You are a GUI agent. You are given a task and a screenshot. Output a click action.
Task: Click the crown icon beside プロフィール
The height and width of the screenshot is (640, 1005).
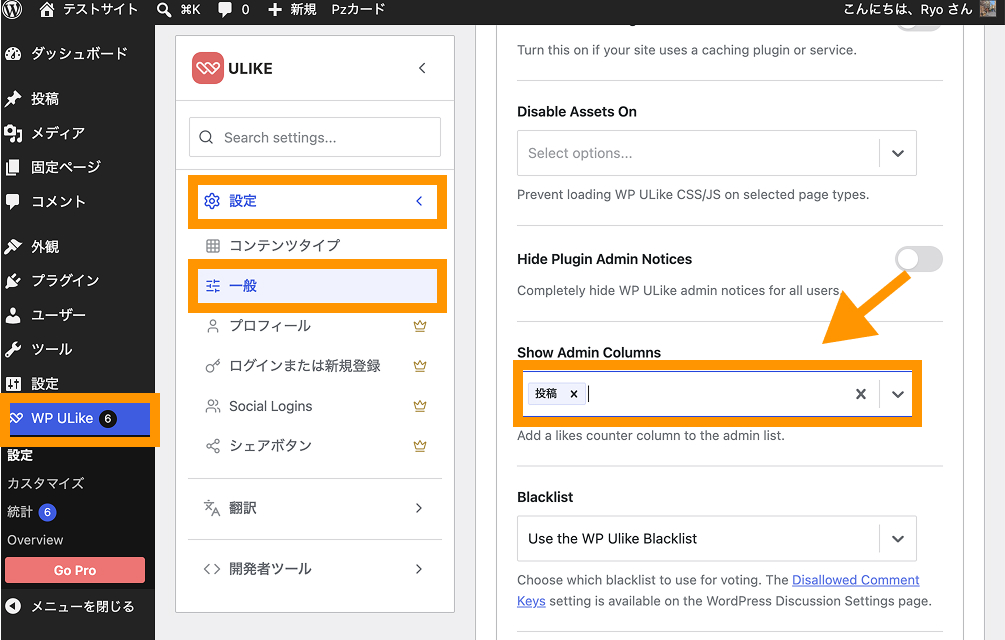point(420,326)
